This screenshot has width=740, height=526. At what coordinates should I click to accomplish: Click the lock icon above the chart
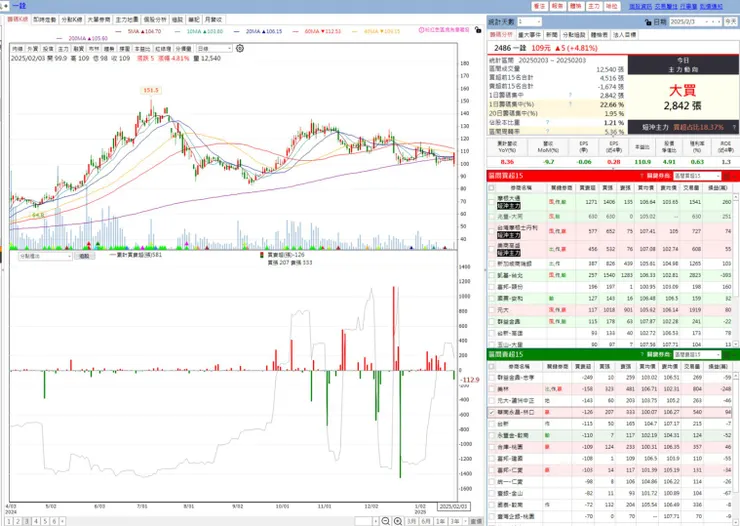pyautogui.click(x=478, y=30)
